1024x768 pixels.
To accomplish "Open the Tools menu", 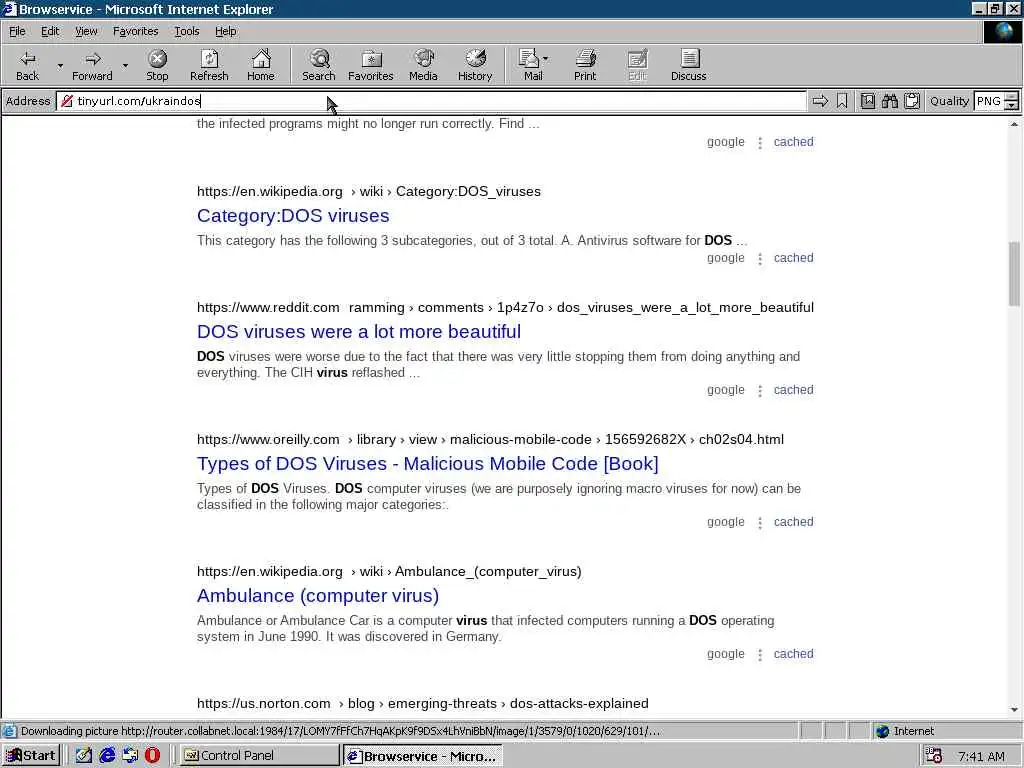I will [187, 31].
